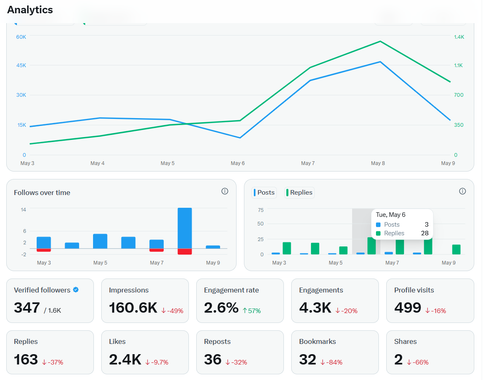Click the Follows over time title

point(42,193)
